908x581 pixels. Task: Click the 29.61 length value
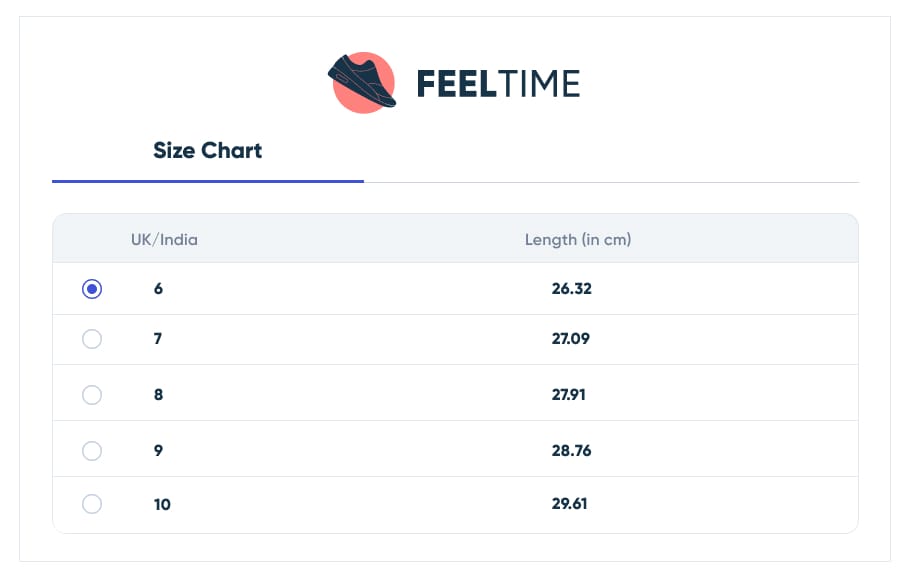point(569,504)
